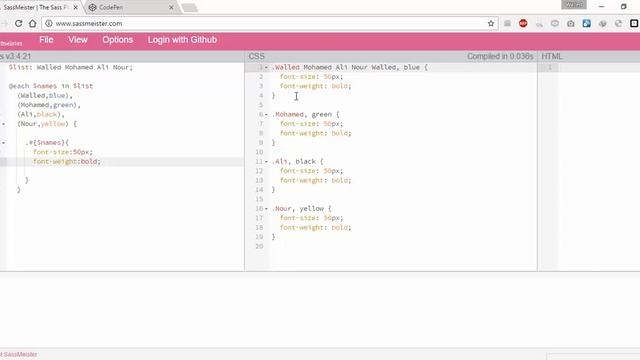Image resolution: width=640 pixels, height=360 pixels.
Task: Close the SassMeister browser tab
Action: (x=76, y=7)
